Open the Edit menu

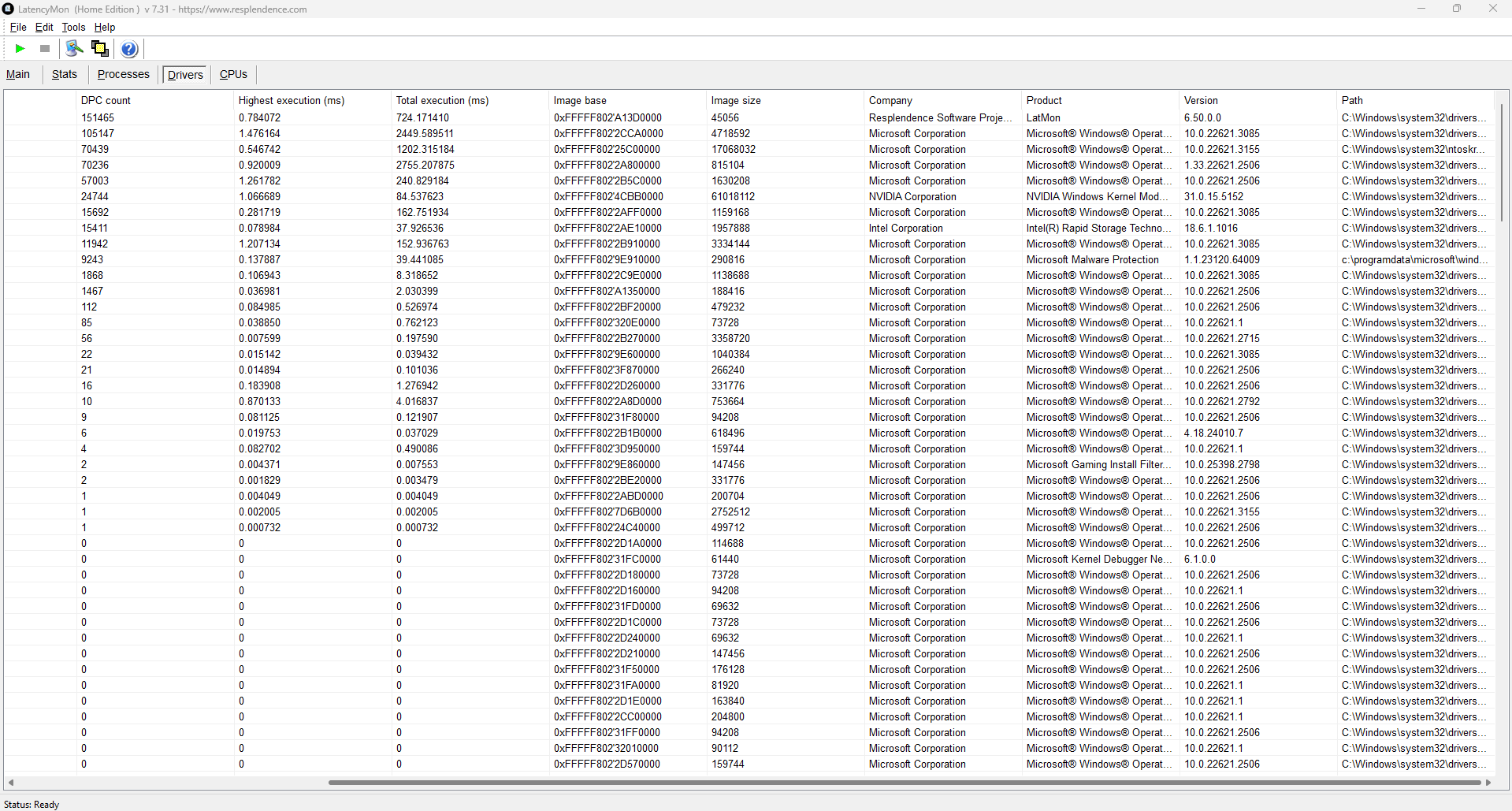pyautogui.click(x=44, y=27)
